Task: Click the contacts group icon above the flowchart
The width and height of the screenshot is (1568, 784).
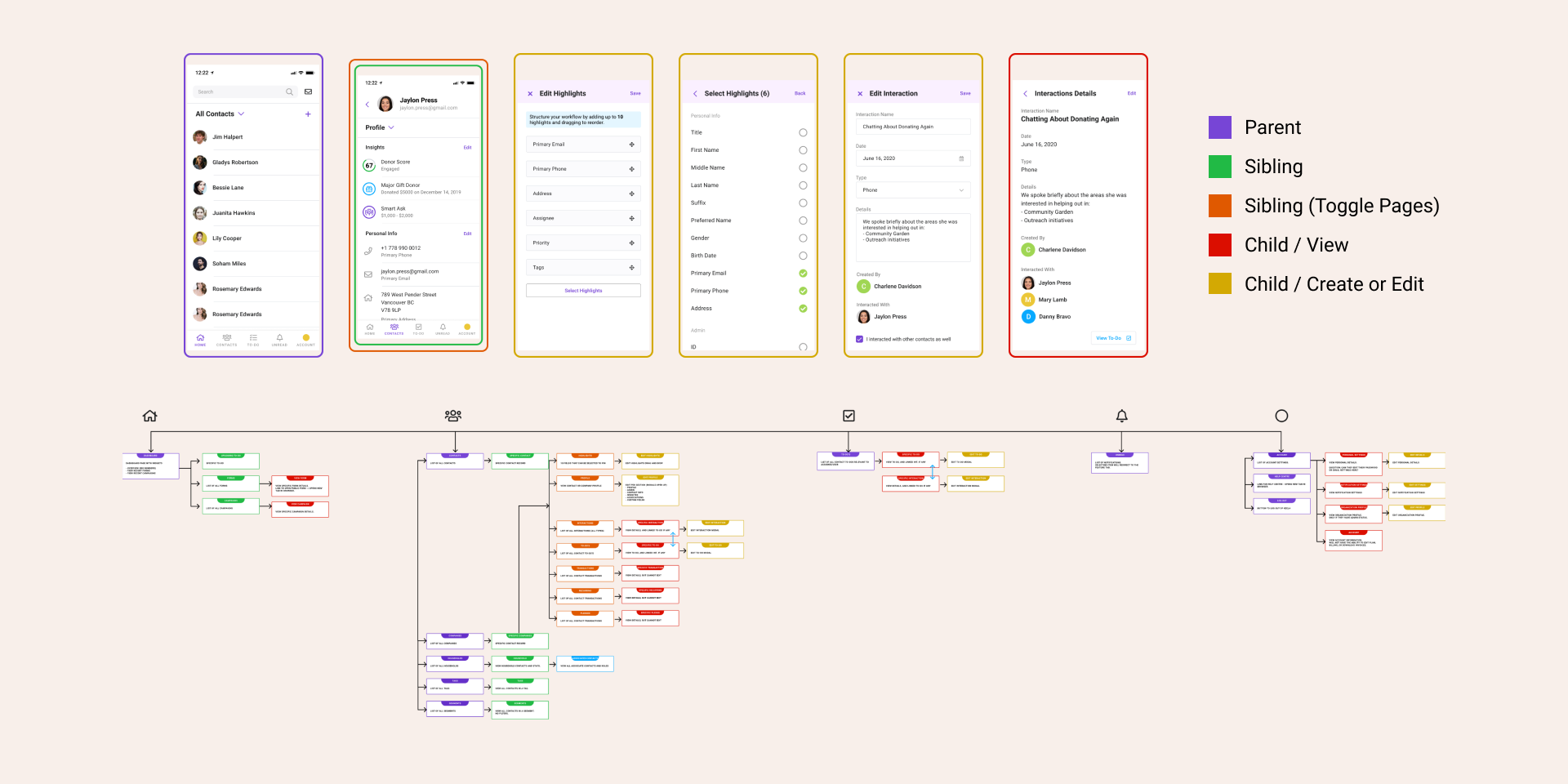Action: click(x=453, y=416)
